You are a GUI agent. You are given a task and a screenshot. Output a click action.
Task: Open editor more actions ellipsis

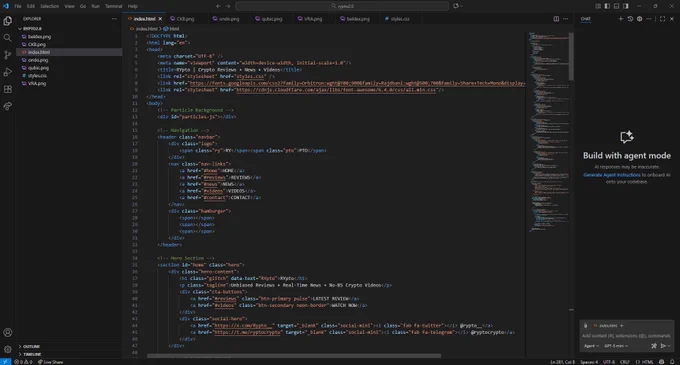(x=566, y=19)
